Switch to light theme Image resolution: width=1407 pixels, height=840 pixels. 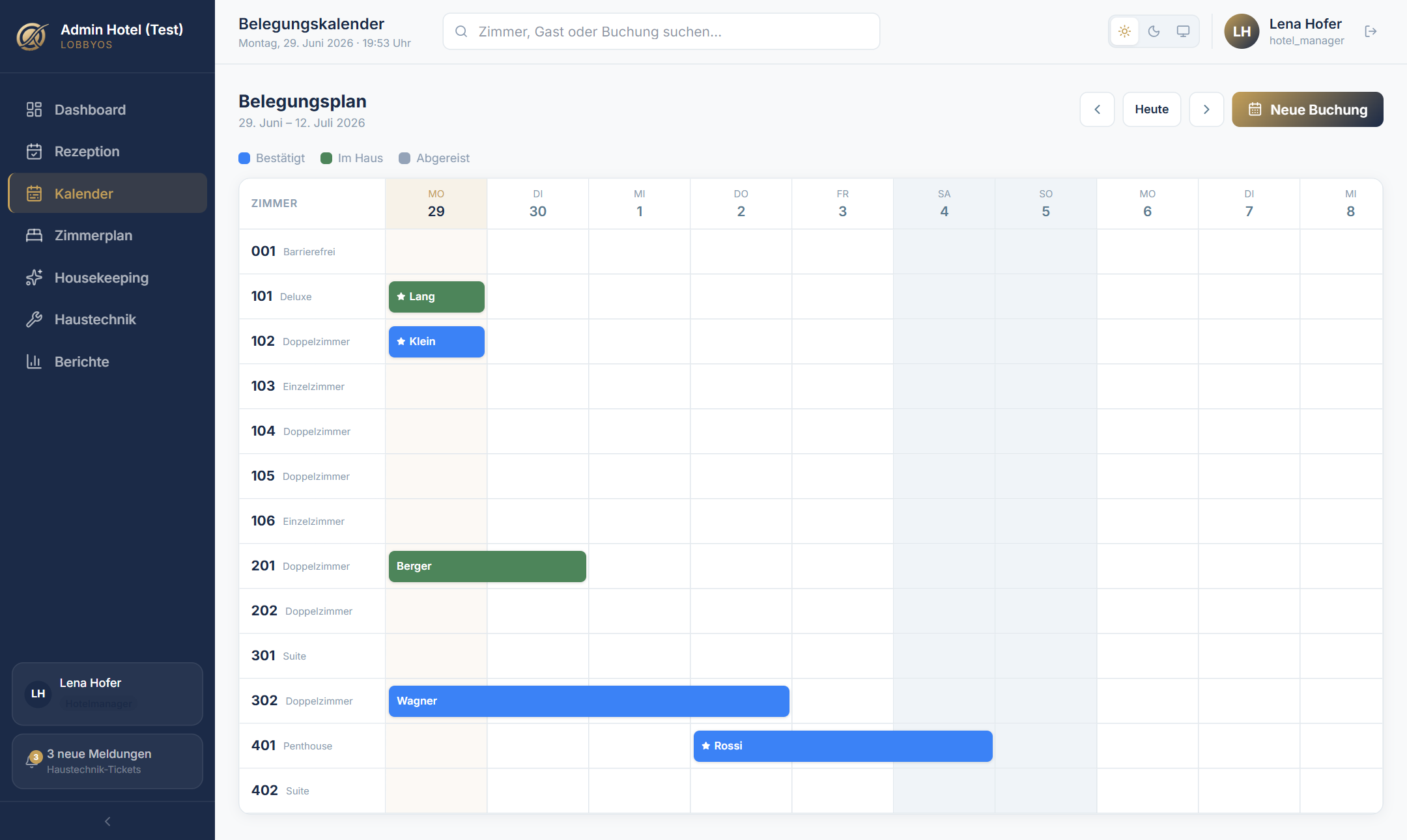(x=1124, y=31)
